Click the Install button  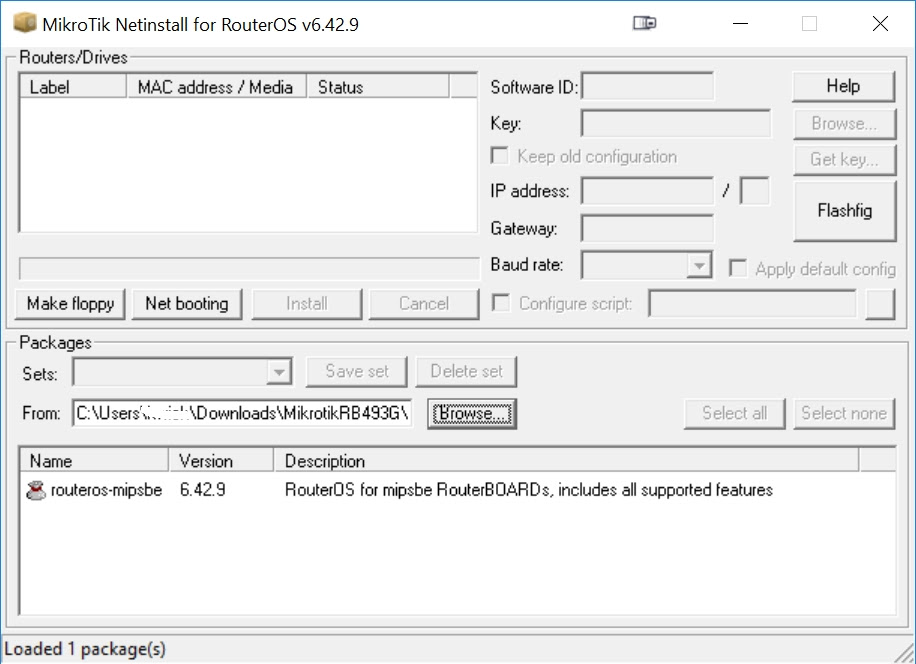click(x=307, y=304)
